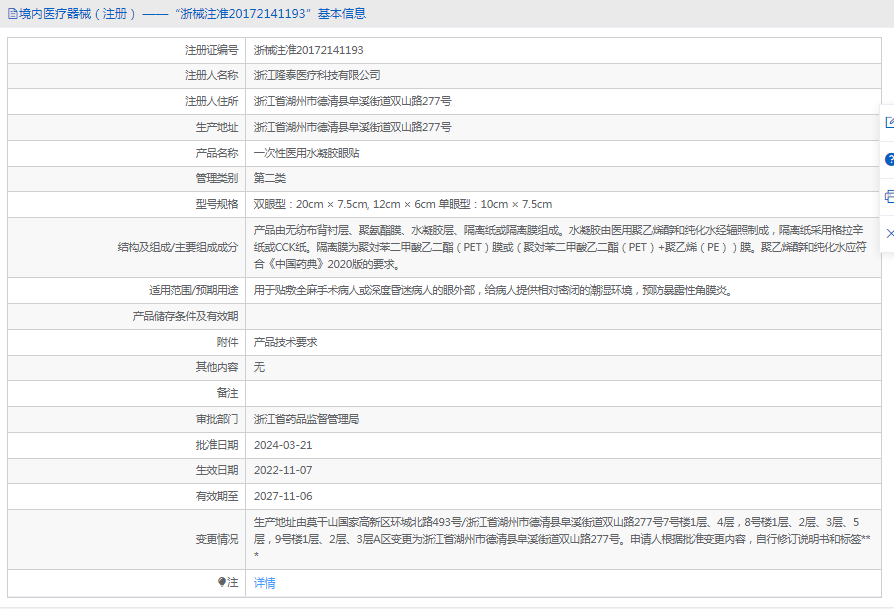Click the edit/feedback icon in side toolbar
Screen dimensions: 894x609
(889, 123)
